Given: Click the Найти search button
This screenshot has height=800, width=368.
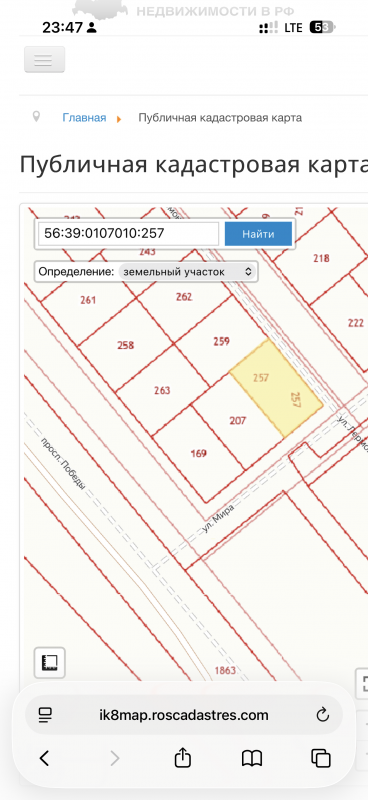Looking at the screenshot, I should point(258,234).
